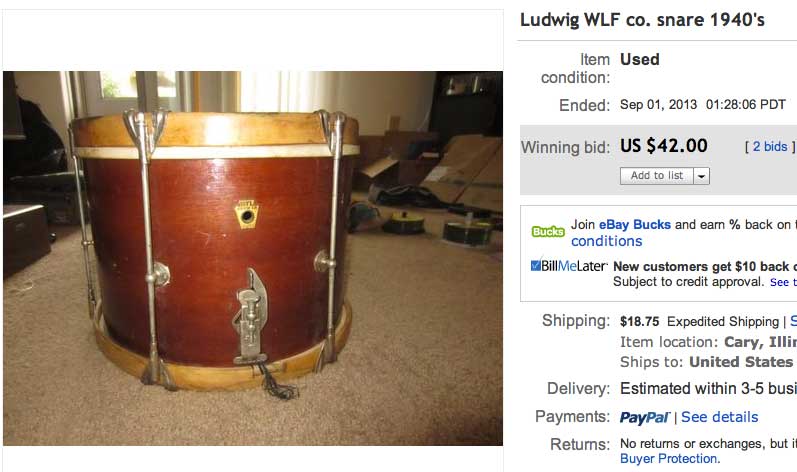The height and width of the screenshot is (472, 797).
Task: Click the green eBay Bucks icon
Action: tap(548, 232)
